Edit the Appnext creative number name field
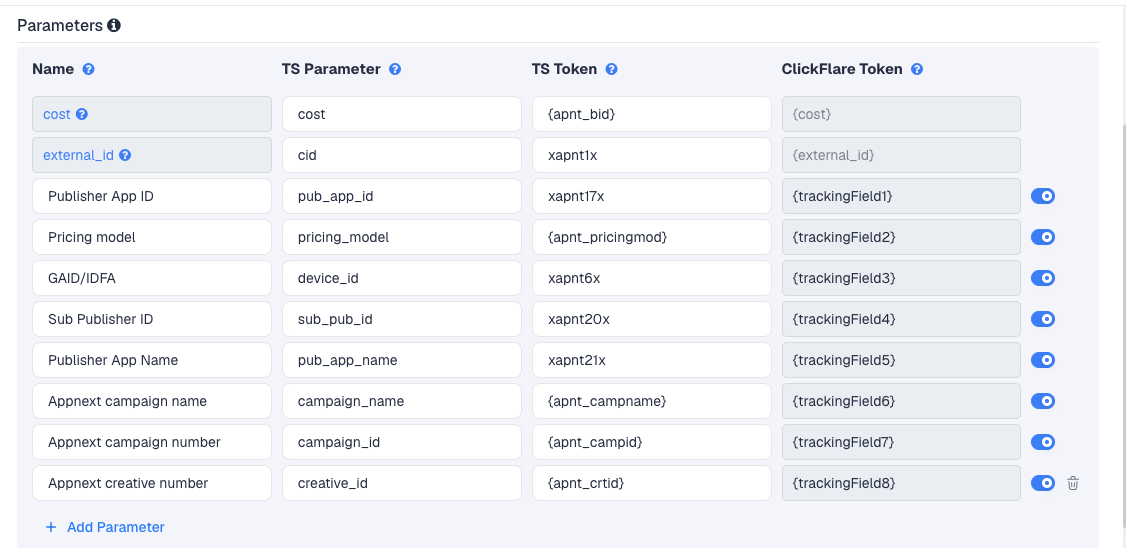Image resolution: width=1126 pixels, height=548 pixels. [152, 483]
